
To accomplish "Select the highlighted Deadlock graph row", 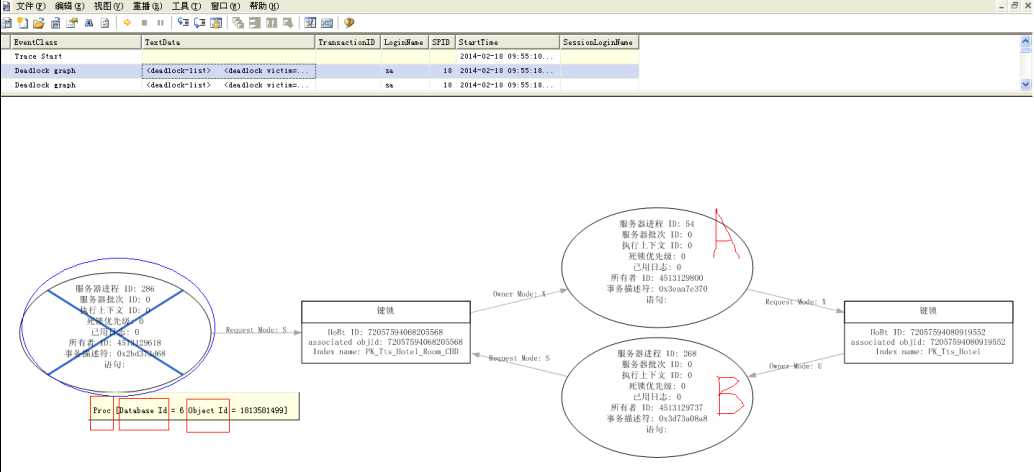I will click(320, 71).
